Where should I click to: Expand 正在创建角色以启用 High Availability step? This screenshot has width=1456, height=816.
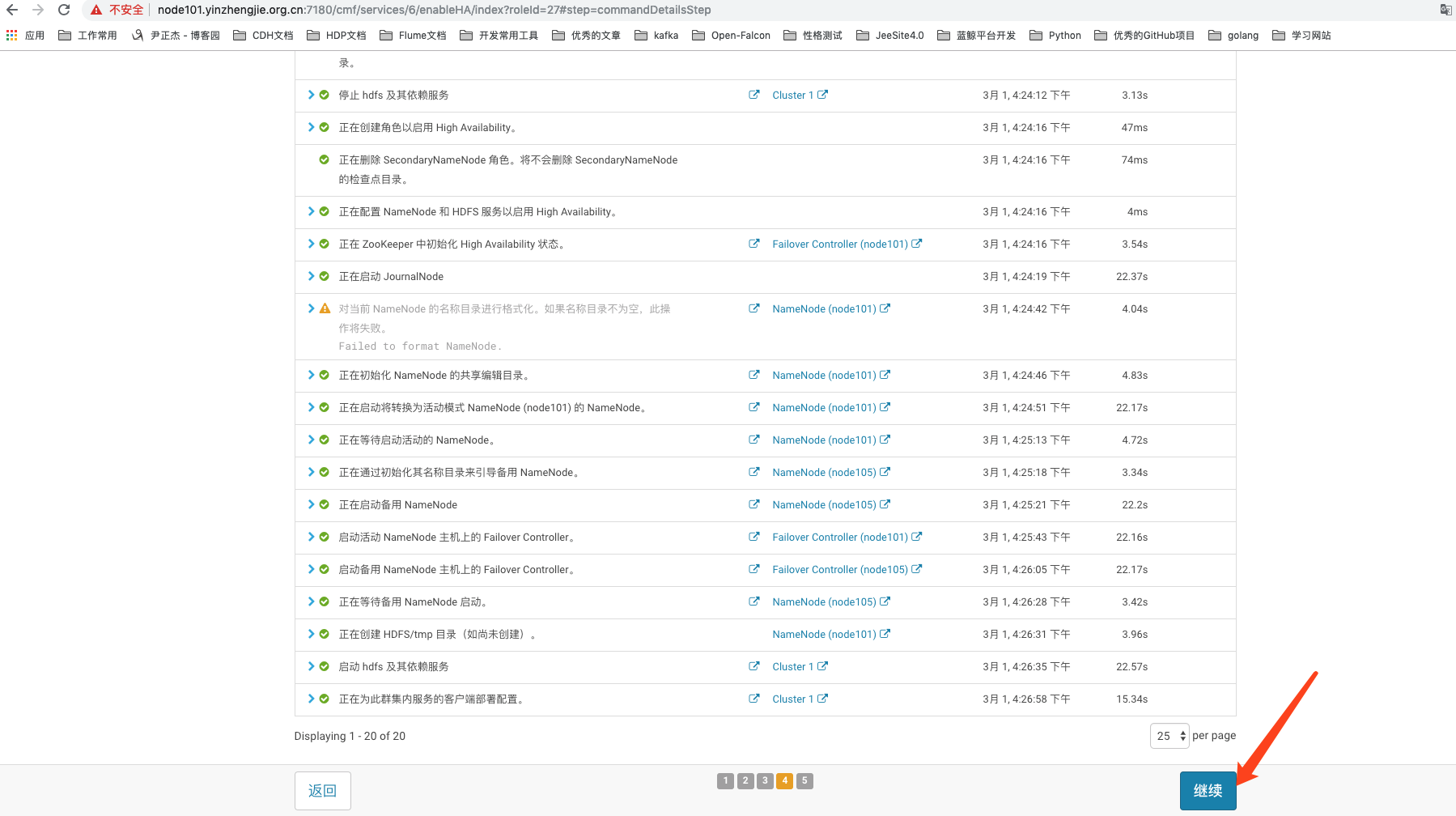tap(312, 127)
